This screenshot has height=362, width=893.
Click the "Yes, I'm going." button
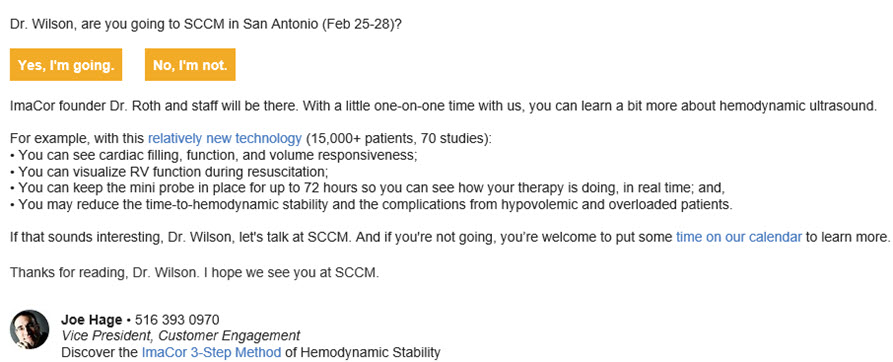tap(66, 65)
